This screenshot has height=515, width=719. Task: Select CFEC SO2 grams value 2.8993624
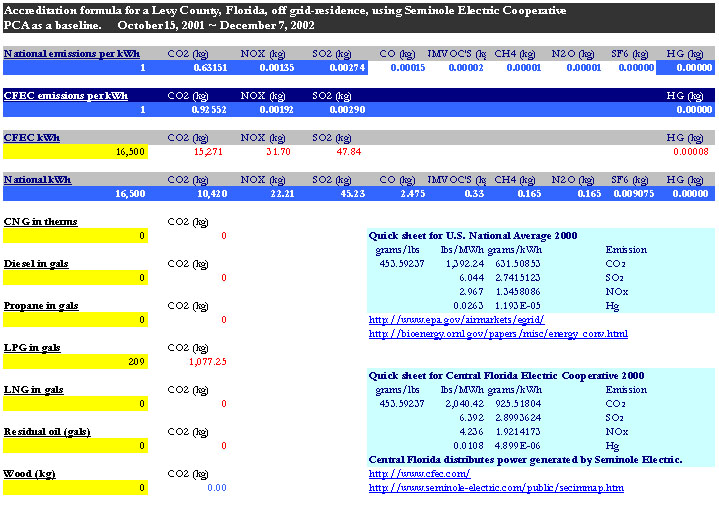pos(518,418)
